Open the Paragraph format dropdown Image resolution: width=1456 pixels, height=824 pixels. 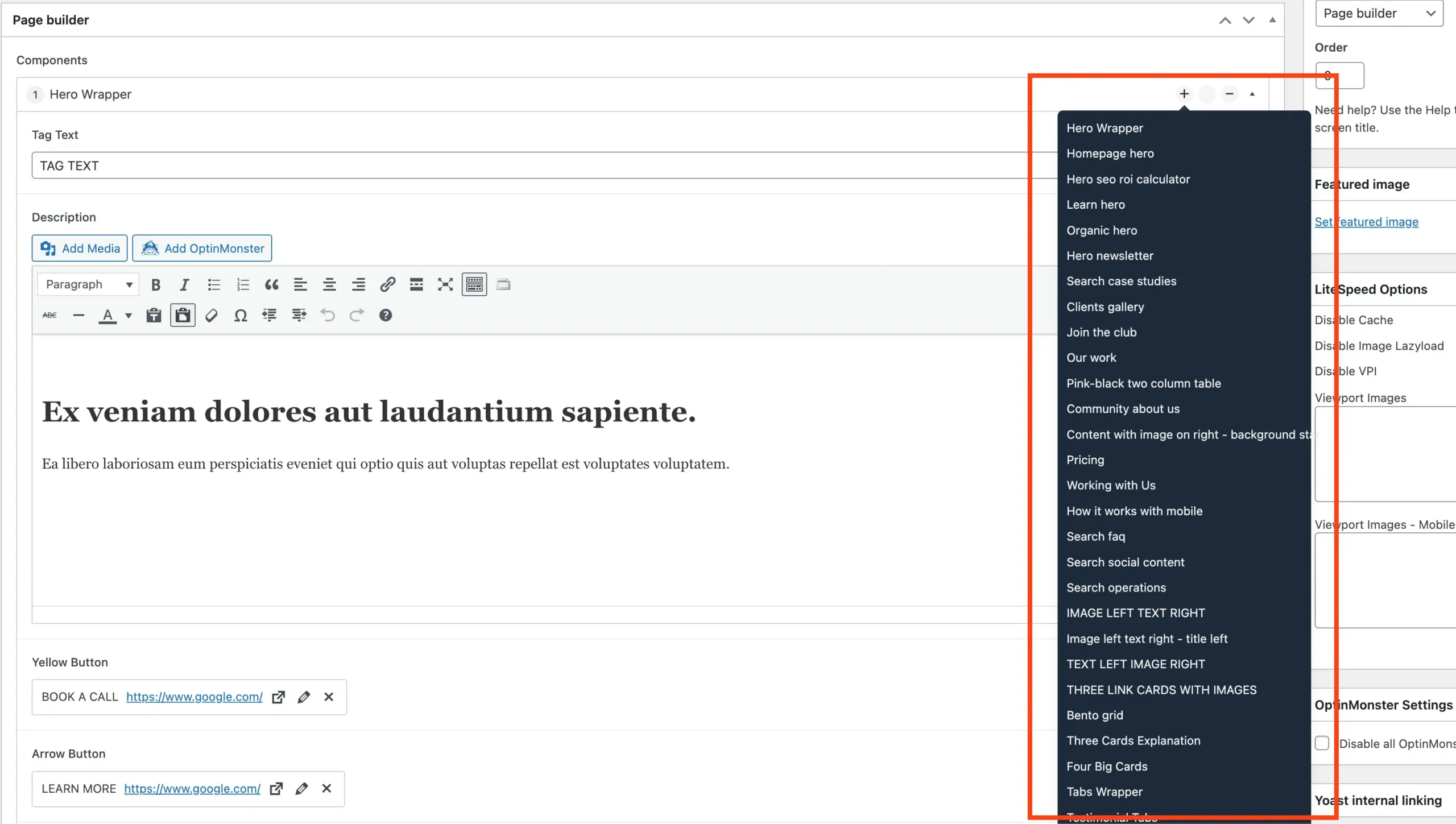pos(88,284)
